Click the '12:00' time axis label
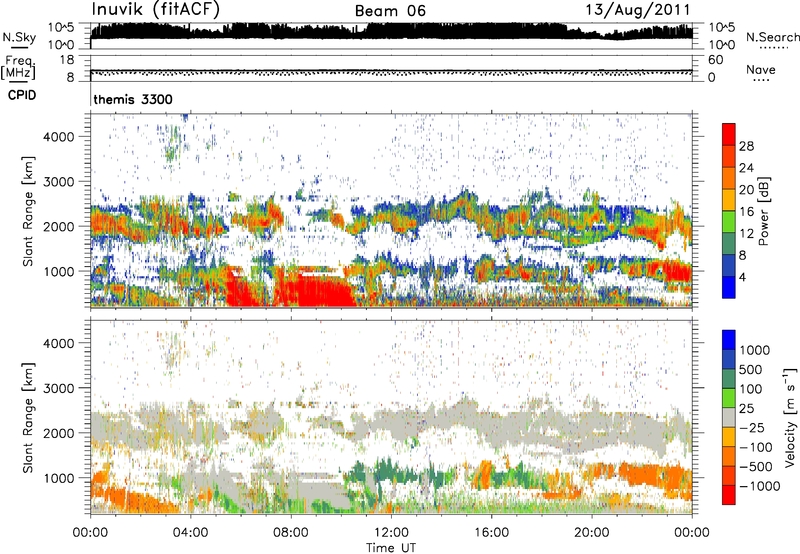Image resolution: width=800 pixels, height=554 pixels. click(x=391, y=533)
